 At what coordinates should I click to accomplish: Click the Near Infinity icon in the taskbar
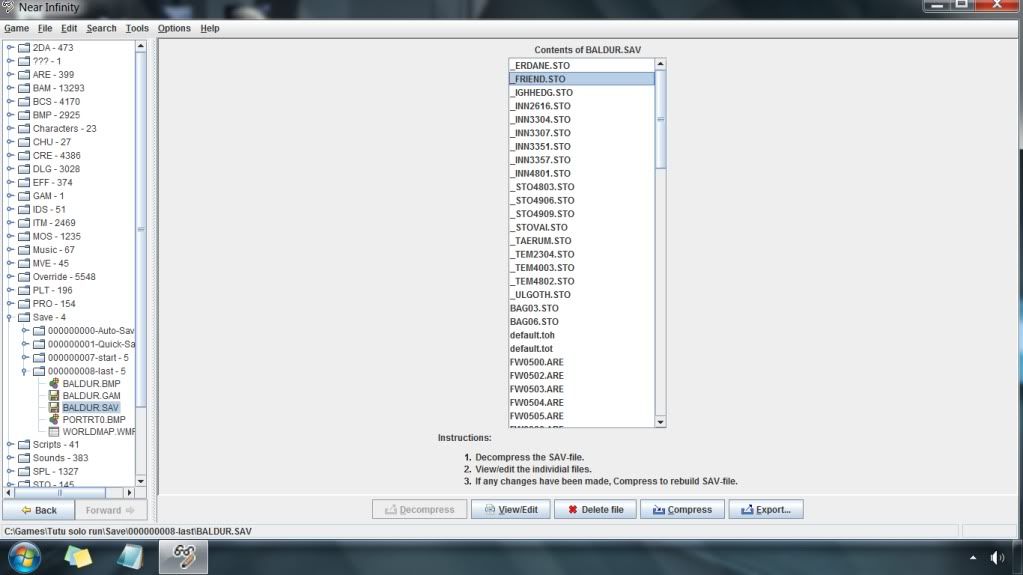(184, 557)
